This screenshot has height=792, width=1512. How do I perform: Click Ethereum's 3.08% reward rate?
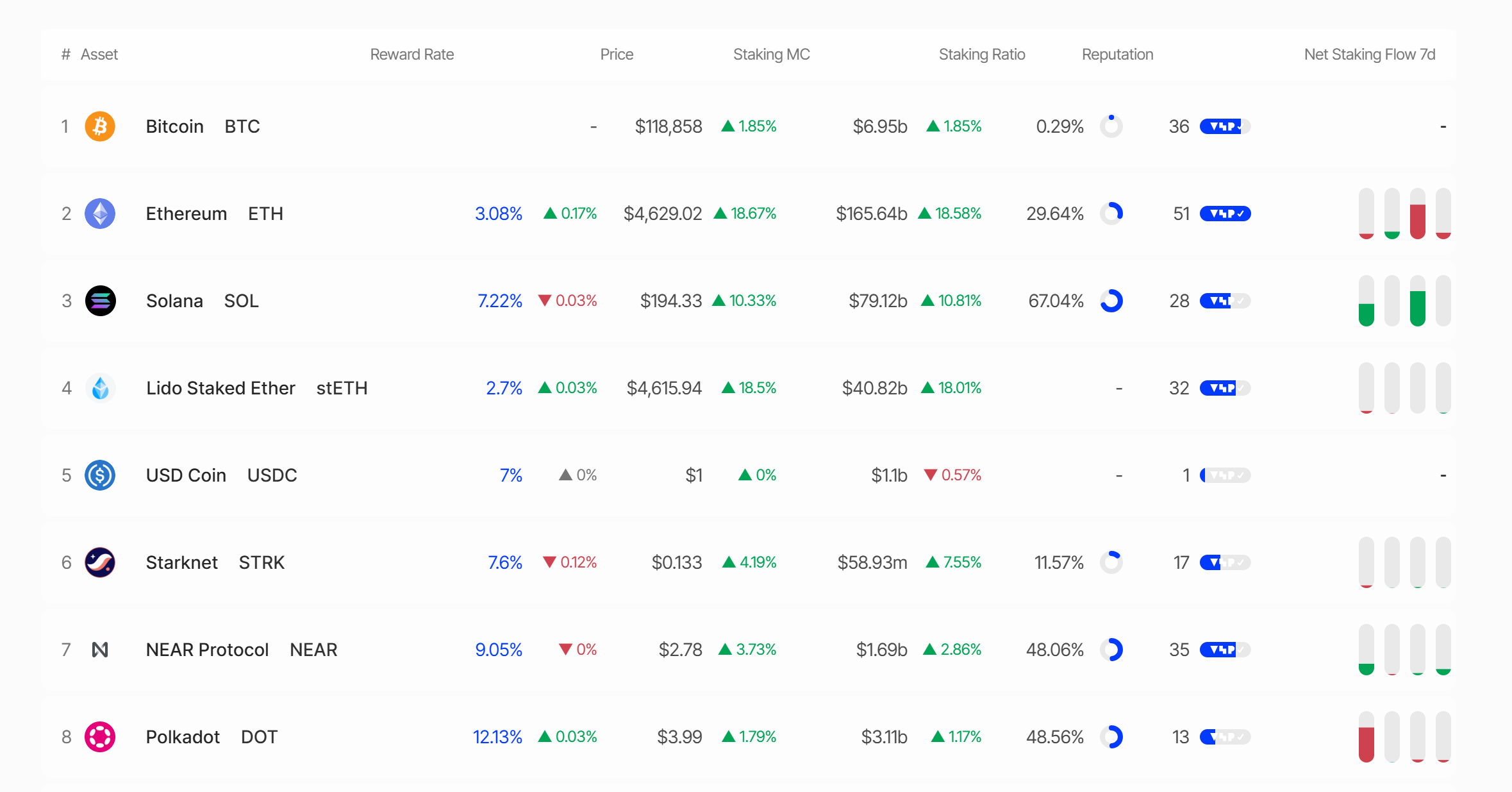pos(499,214)
